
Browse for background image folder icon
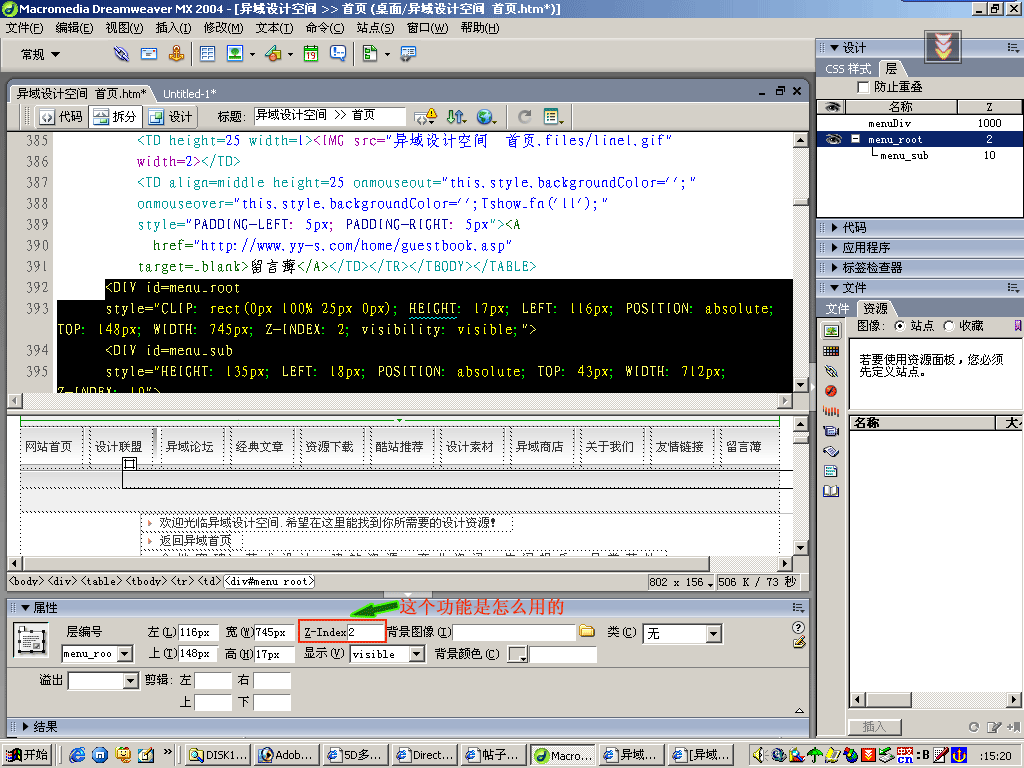point(587,632)
